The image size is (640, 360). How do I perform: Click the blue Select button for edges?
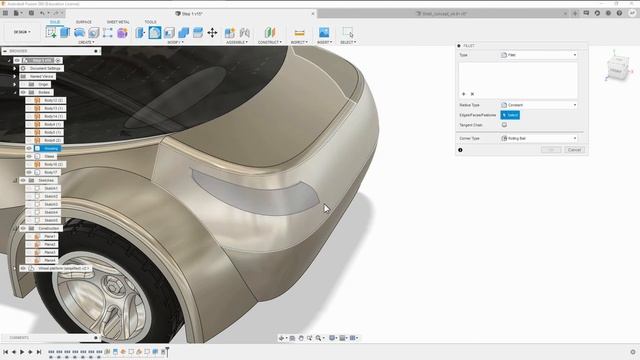pyautogui.click(x=510, y=115)
